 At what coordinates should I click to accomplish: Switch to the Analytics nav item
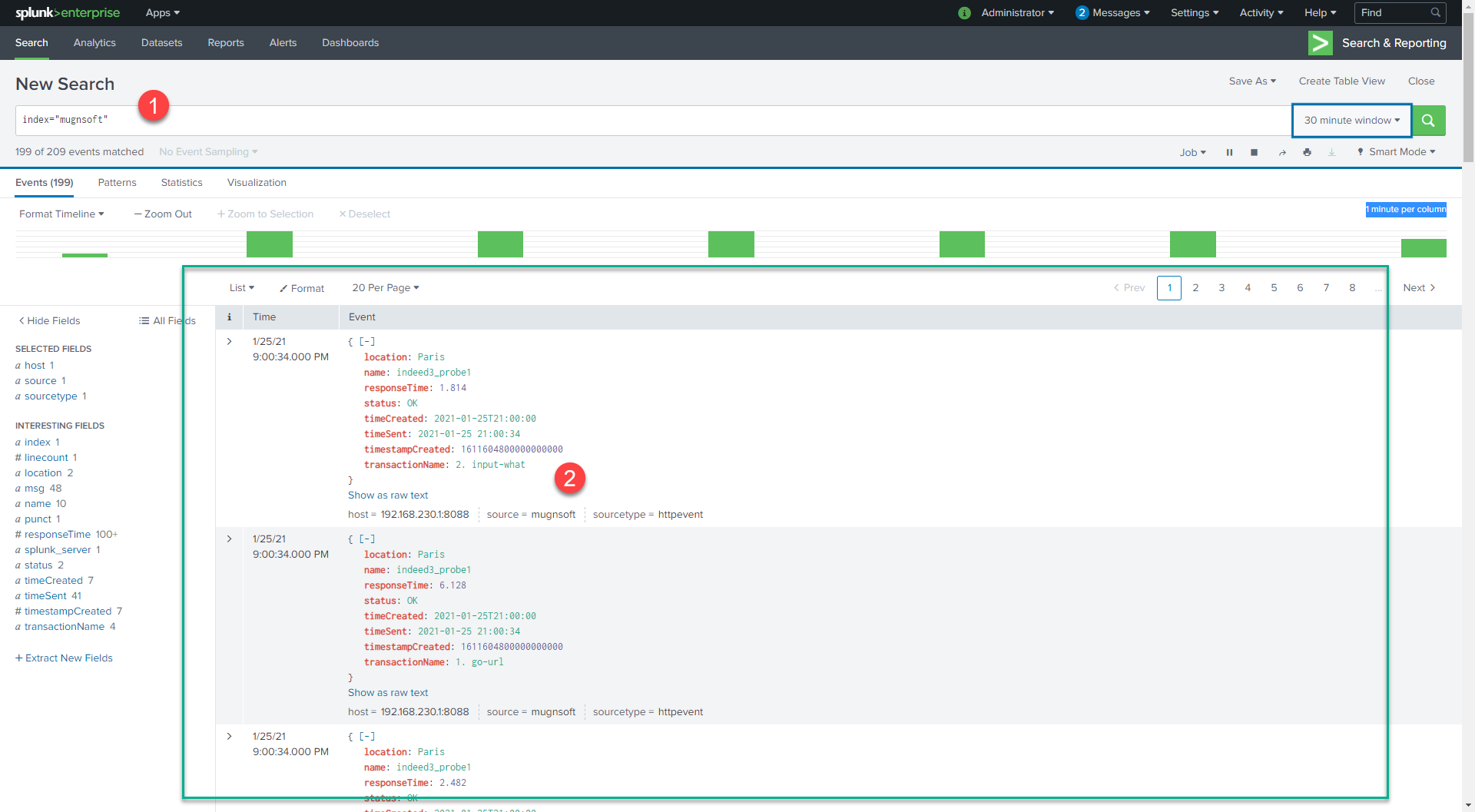point(94,43)
